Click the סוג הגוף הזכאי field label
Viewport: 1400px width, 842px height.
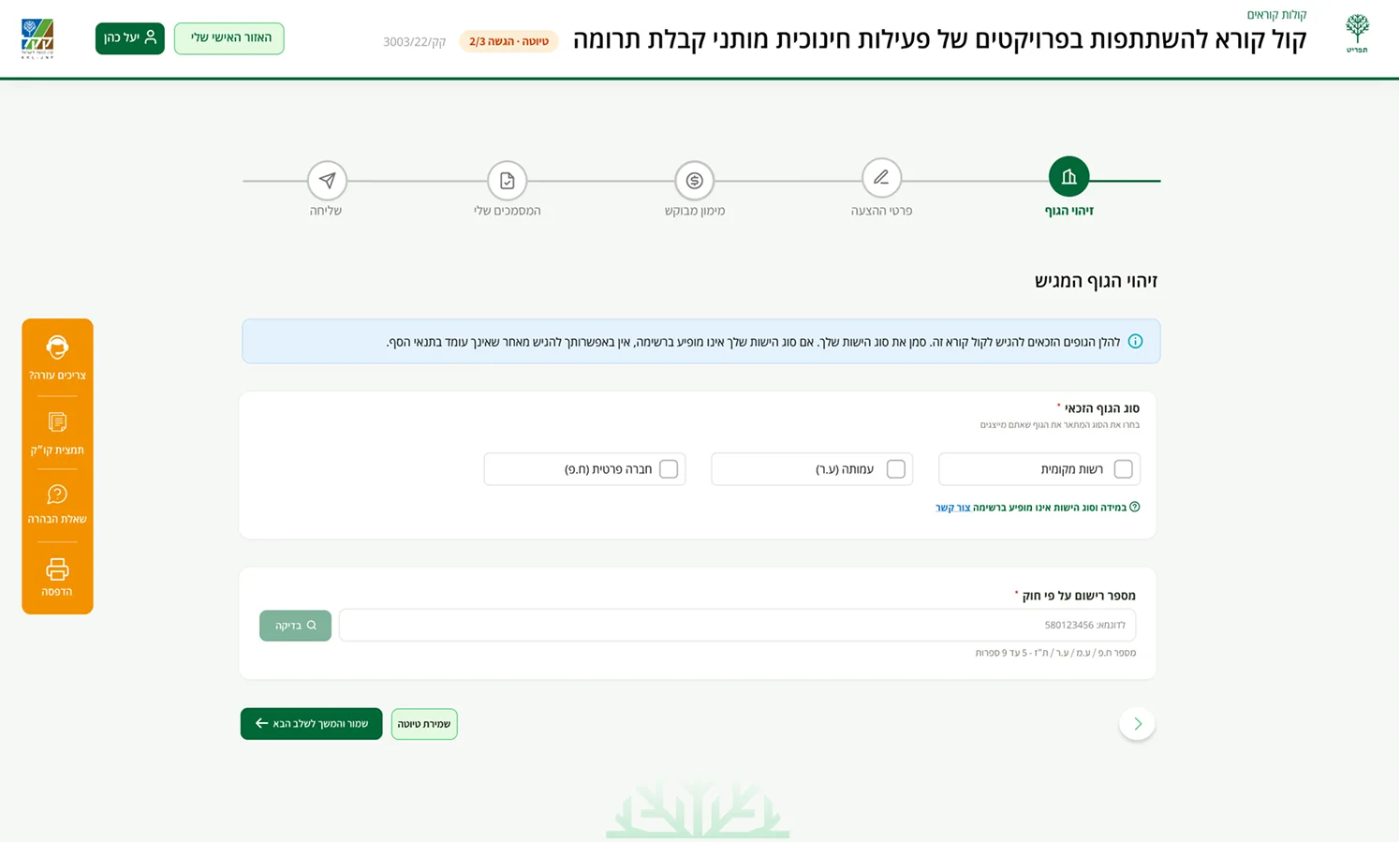coord(1101,408)
